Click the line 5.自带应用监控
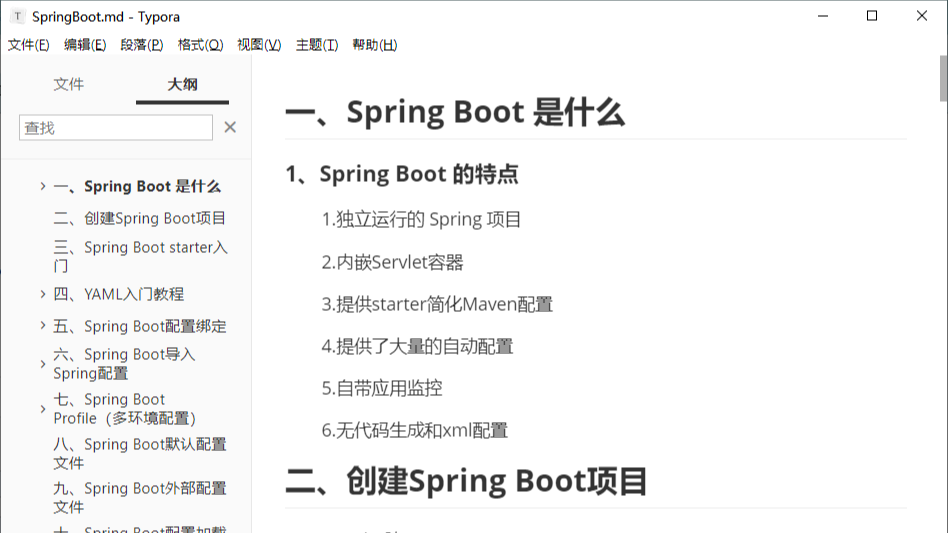 pyautogui.click(x=382, y=388)
